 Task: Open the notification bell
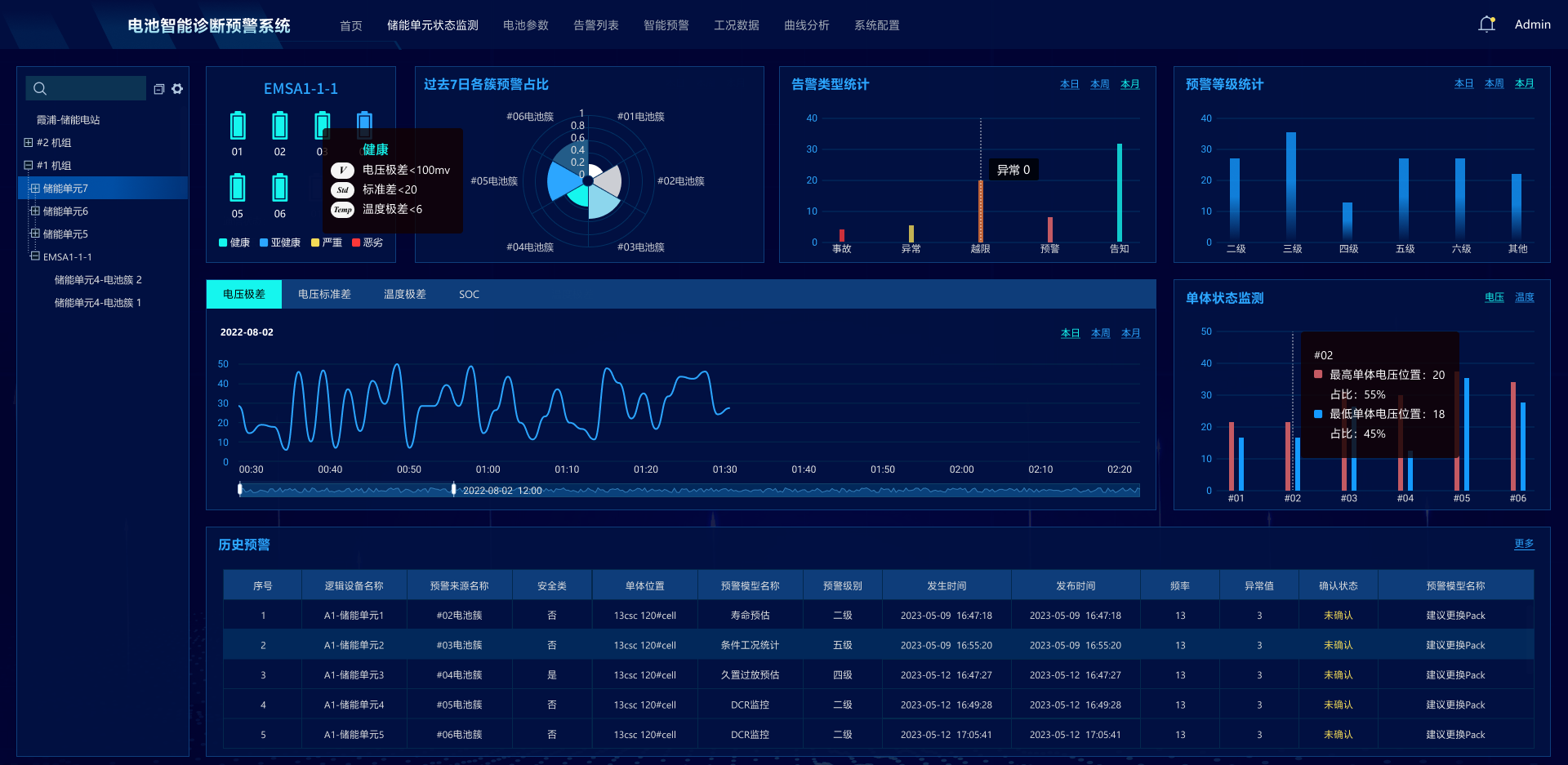[x=1486, y=24]
